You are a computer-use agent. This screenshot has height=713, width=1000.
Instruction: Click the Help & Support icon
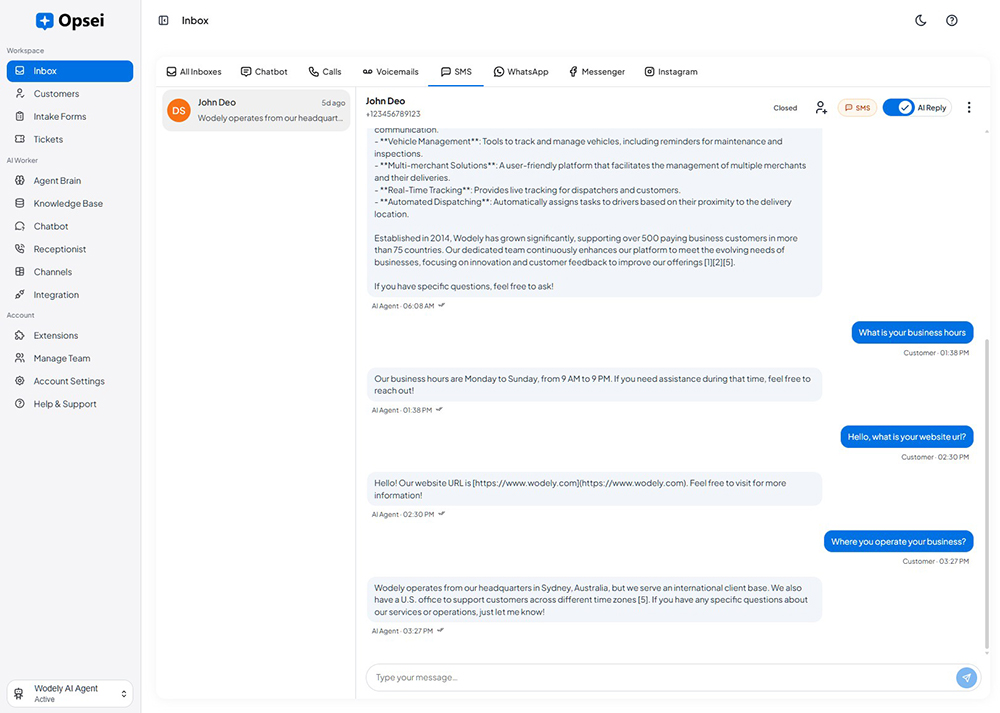pyautogui.click(x=20, y=404)
